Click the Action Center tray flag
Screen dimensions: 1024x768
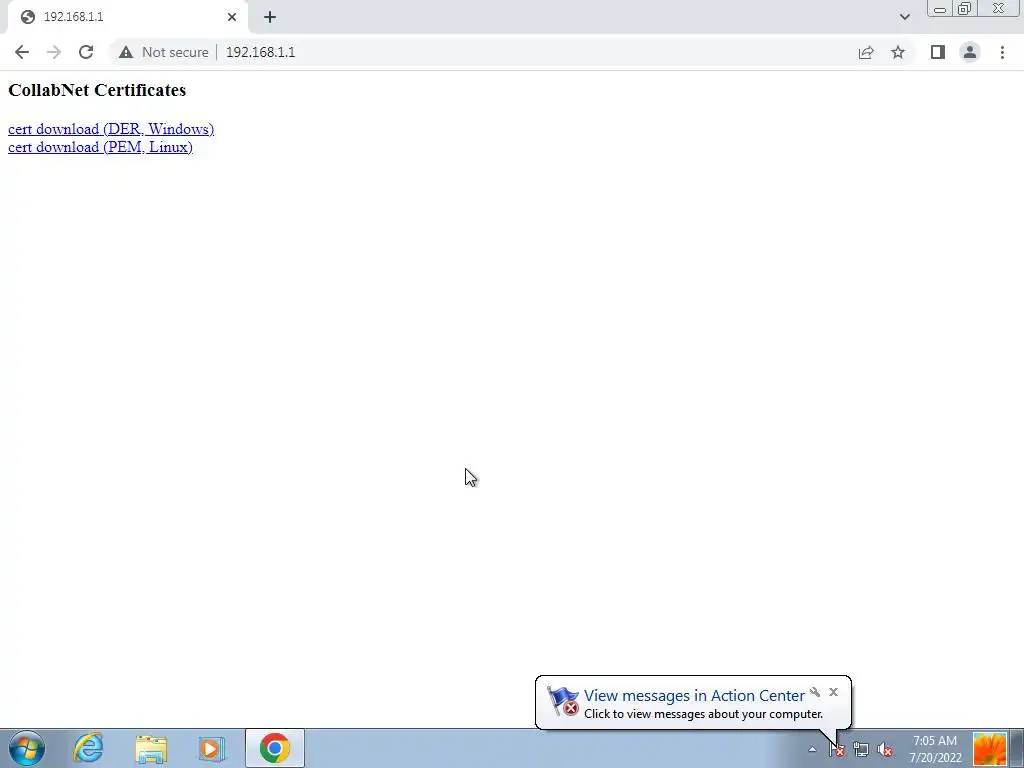click(837, 749)
